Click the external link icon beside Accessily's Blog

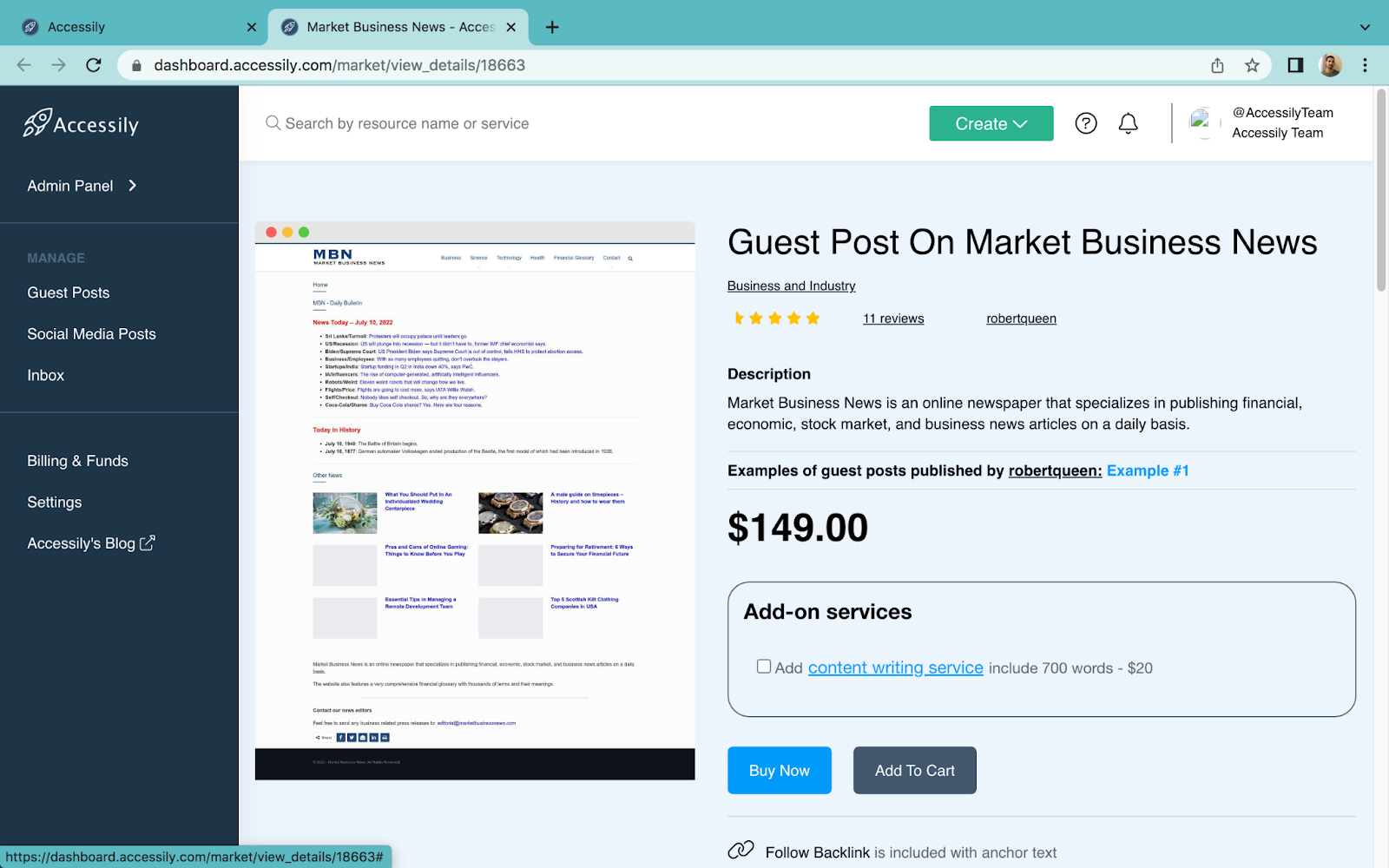pyautogui.click(x=148, y=542)
